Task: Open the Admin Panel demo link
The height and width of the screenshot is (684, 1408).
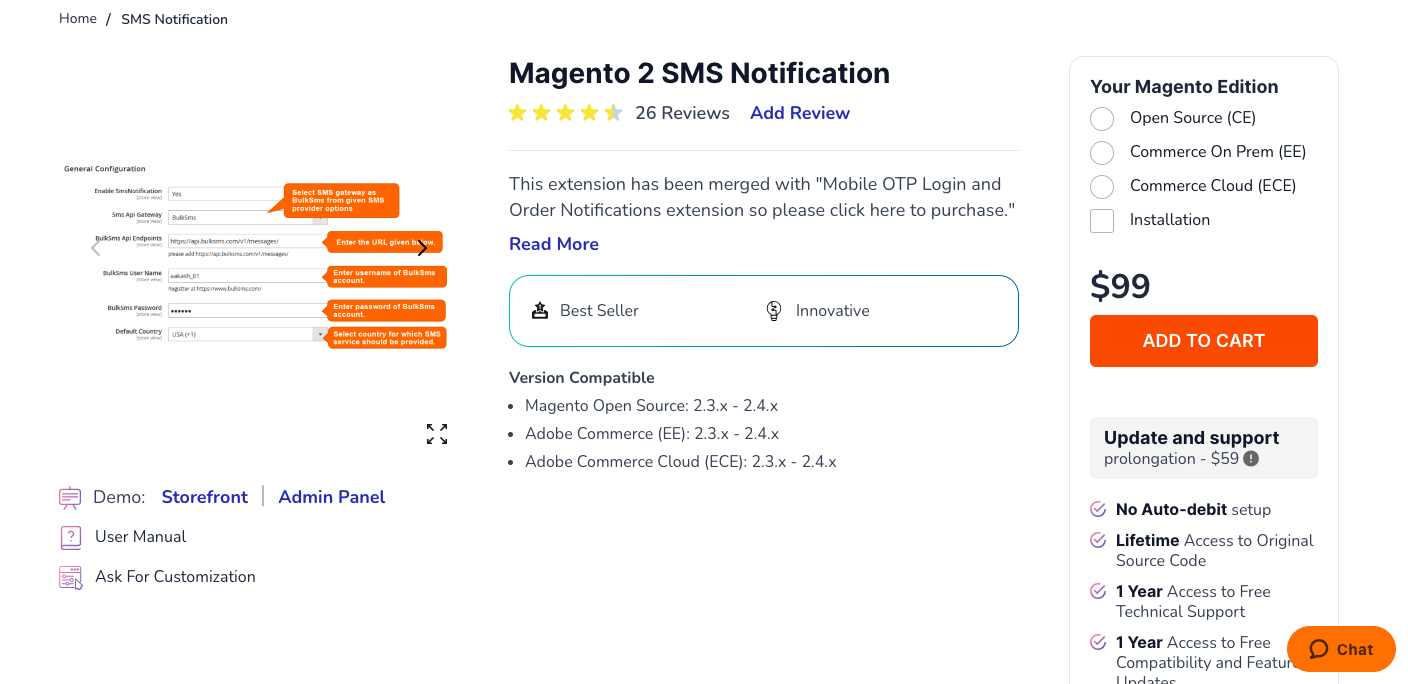Action: pos(332,497)
